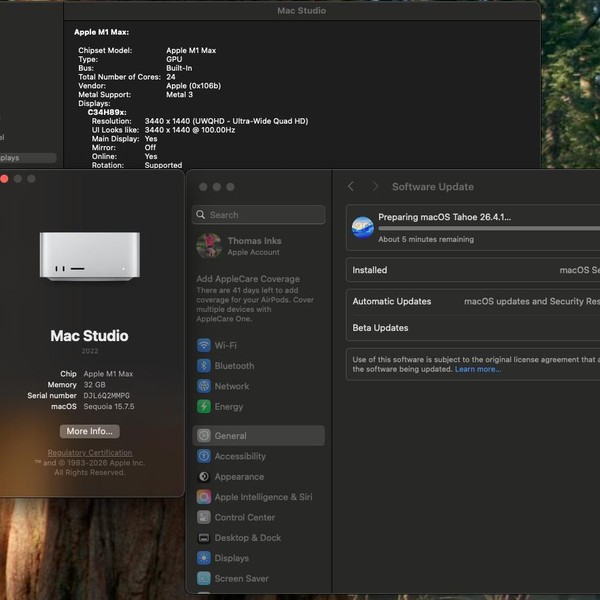The height and width of the screenshot is (600, 600).
Task: Click the Appearance icon in sidebar
Action: pos(204,476)
